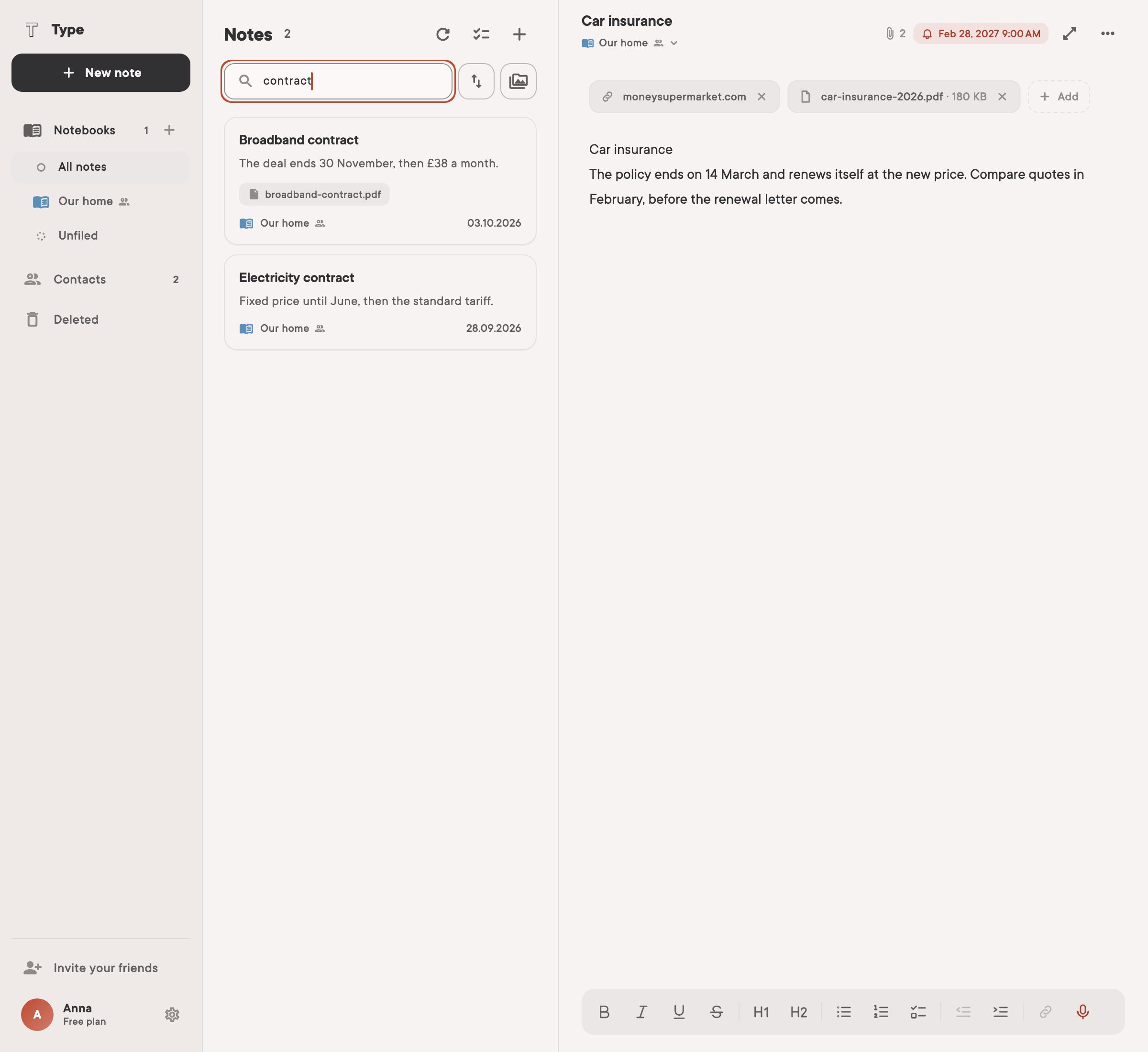The image size is (1148, 1052).
Task: Add a new notebook with plus icon
Action: (169, 131)
